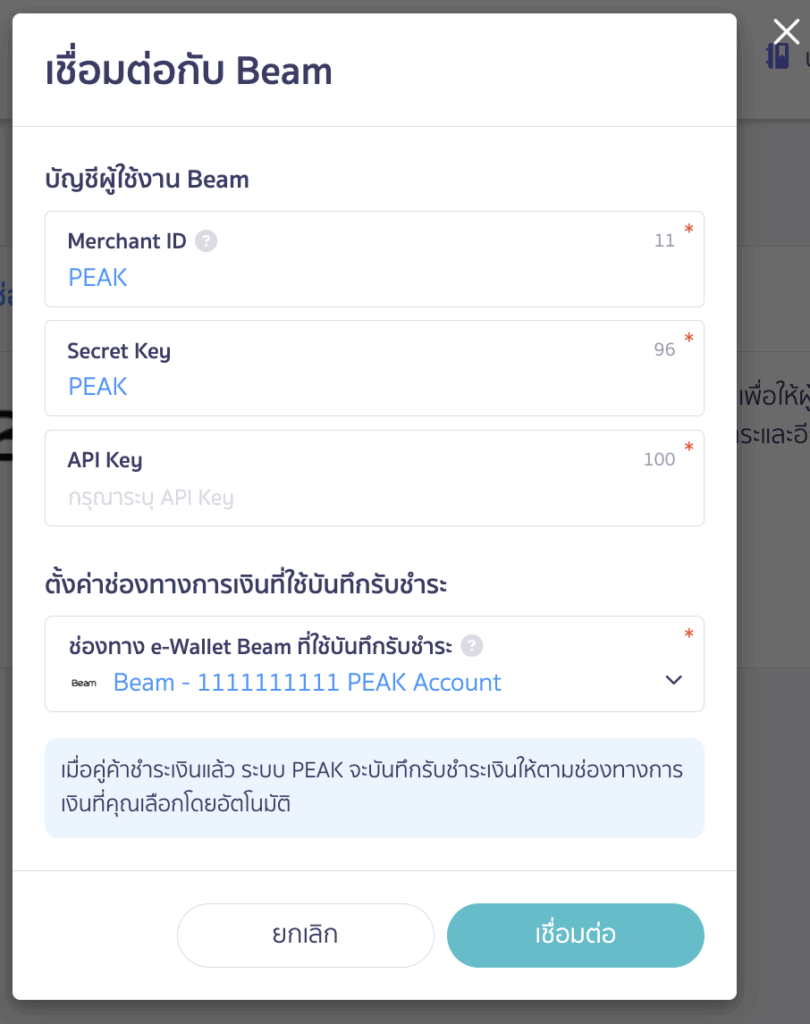Click the blue info message box
This screenshot has width=810, height=1024.
374,788
